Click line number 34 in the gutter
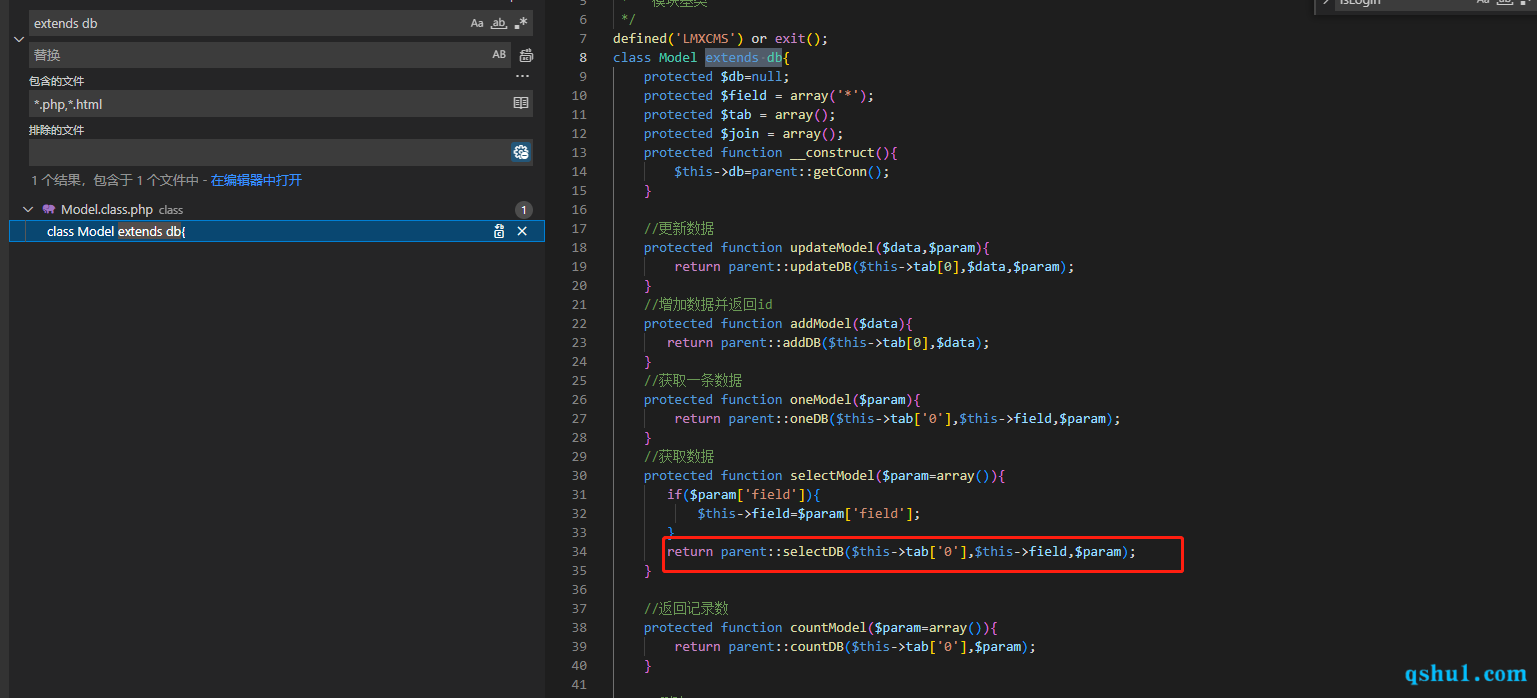 point(579,552)
